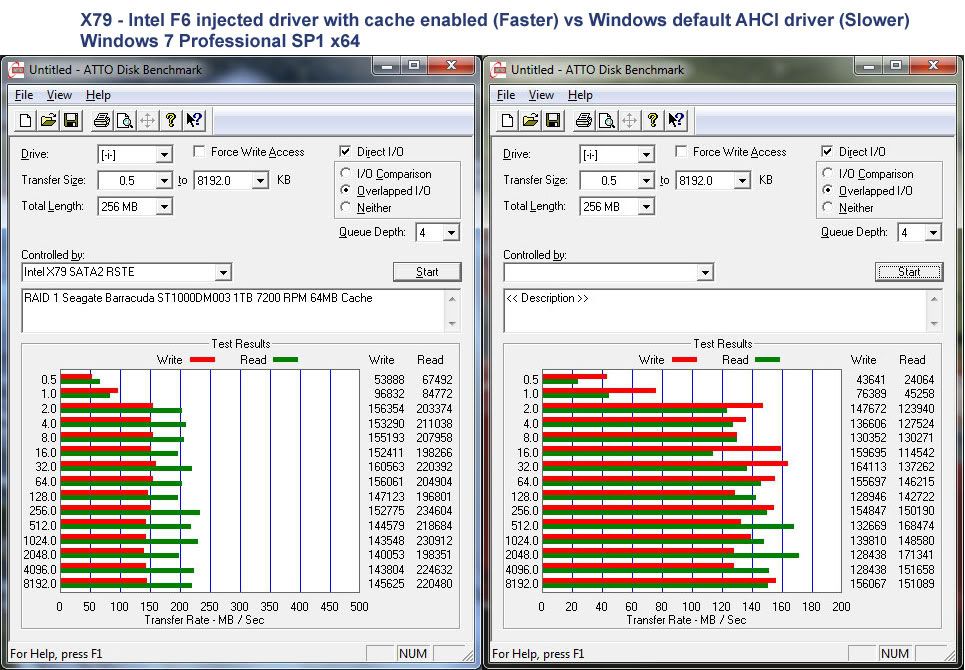This screenshot has height=670, width=965.
Task: Select I/O Comparison radio in right window
Action: pos(827,173)
